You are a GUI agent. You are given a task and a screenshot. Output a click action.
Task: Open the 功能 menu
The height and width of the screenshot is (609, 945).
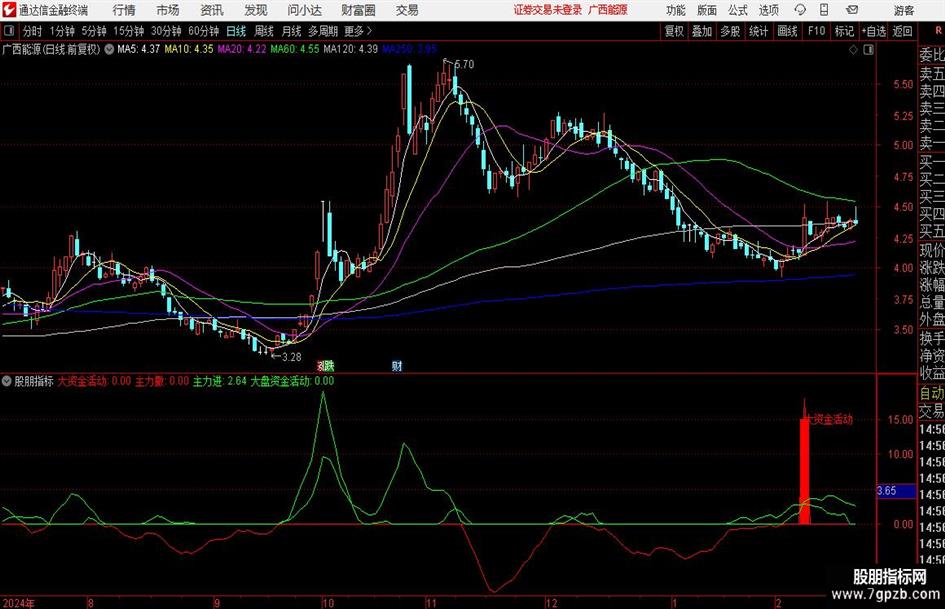tap(676, 10)
